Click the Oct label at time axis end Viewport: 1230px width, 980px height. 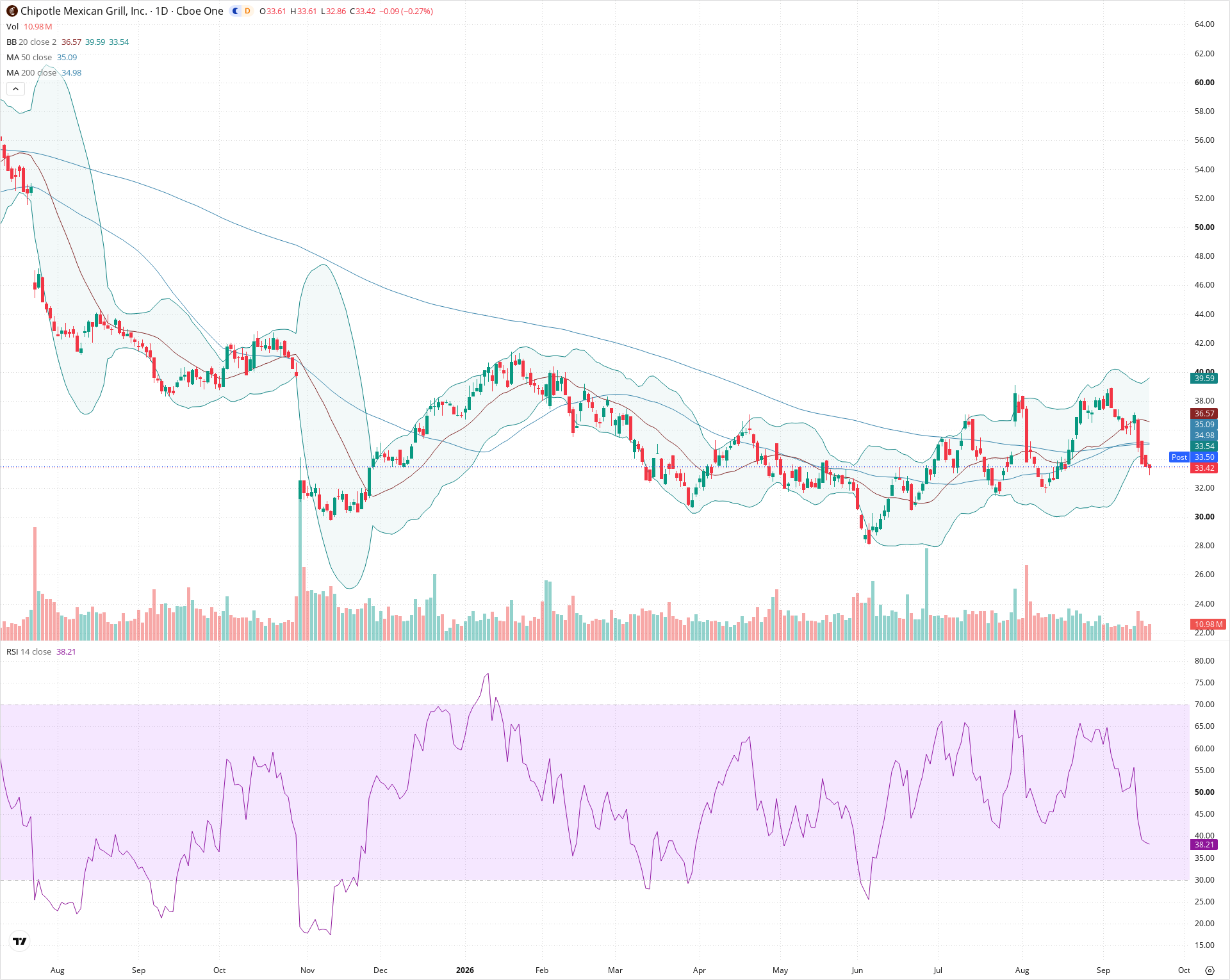click(1184, 970)
